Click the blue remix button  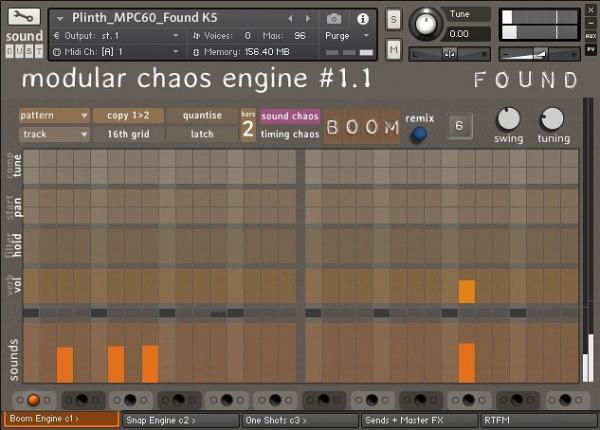[x=419, y=134]
